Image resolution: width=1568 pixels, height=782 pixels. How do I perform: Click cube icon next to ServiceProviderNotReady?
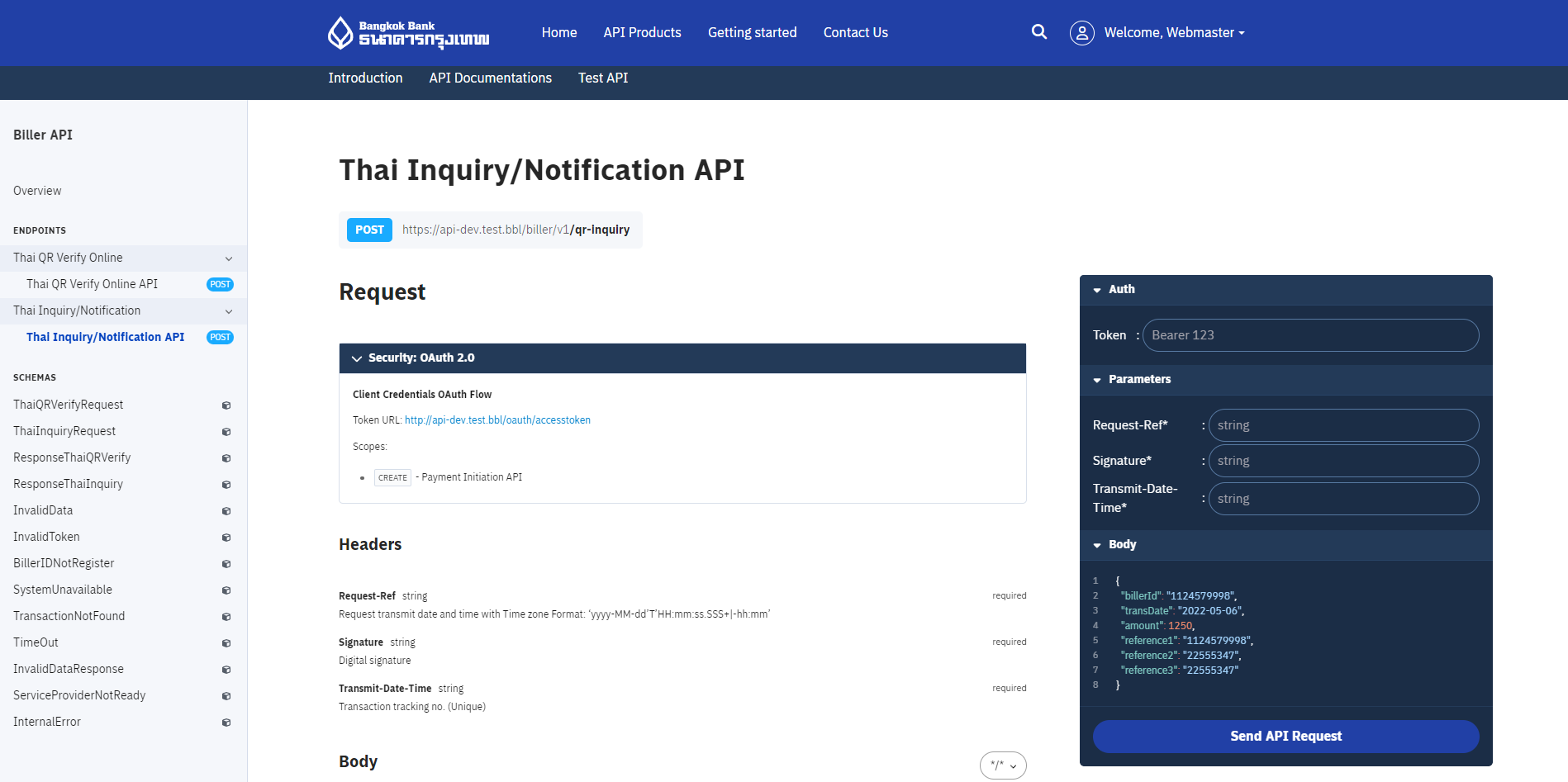pos(226,696)
